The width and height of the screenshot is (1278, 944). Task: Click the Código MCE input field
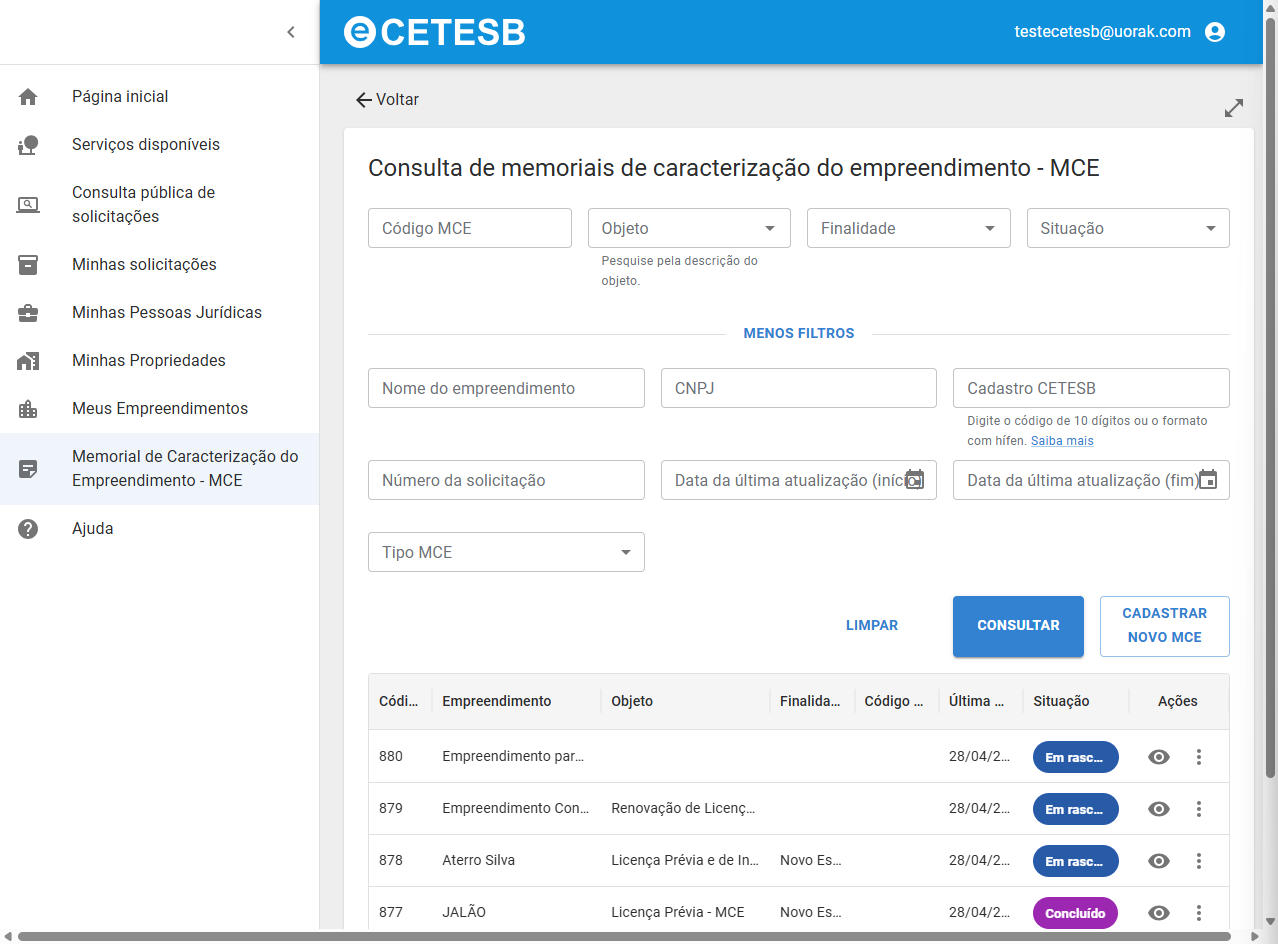(469, 228)
